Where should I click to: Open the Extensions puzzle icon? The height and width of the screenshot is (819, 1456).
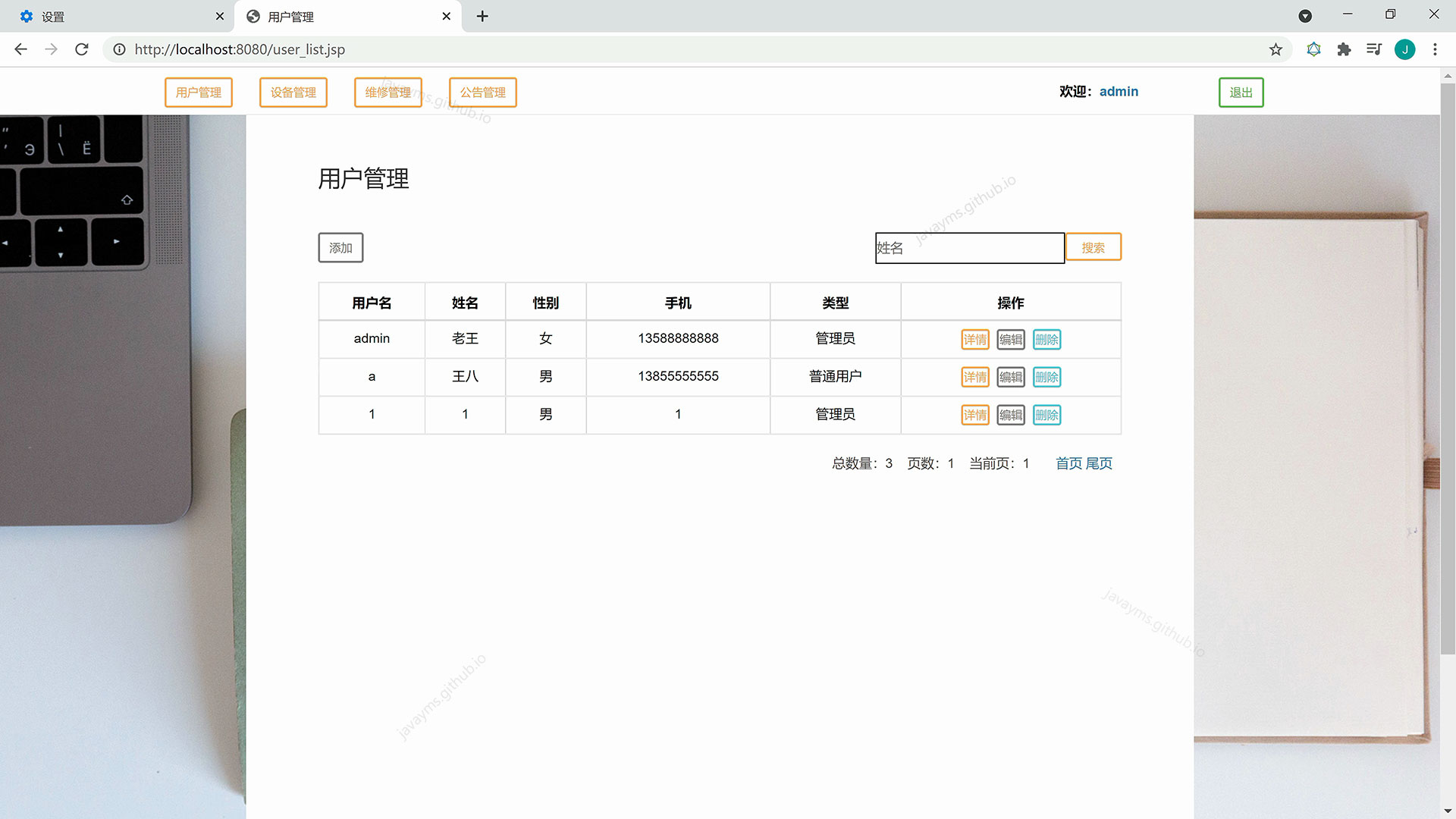coord(1344,49)
